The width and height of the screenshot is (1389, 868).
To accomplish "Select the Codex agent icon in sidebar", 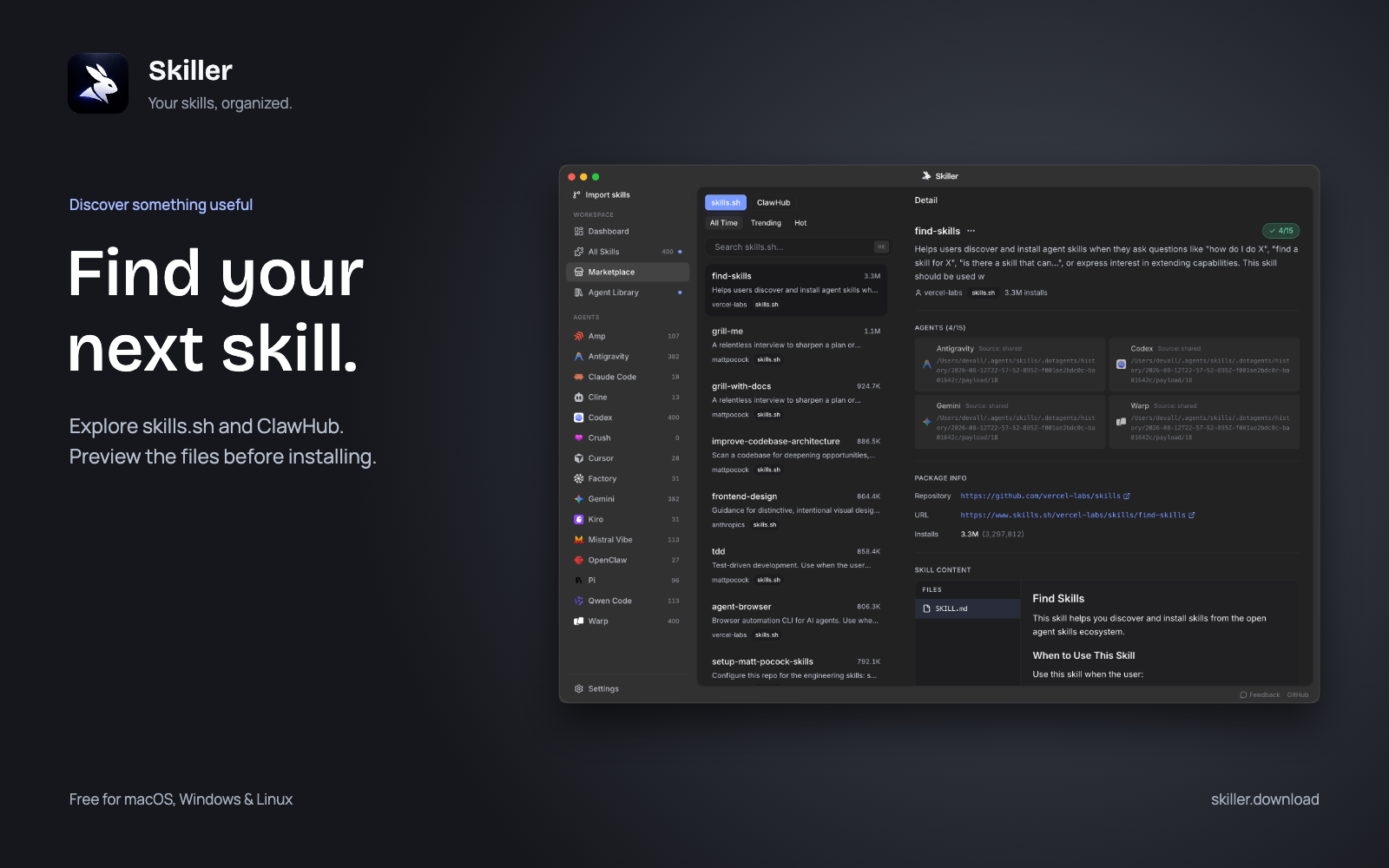I will coord(579,418).
